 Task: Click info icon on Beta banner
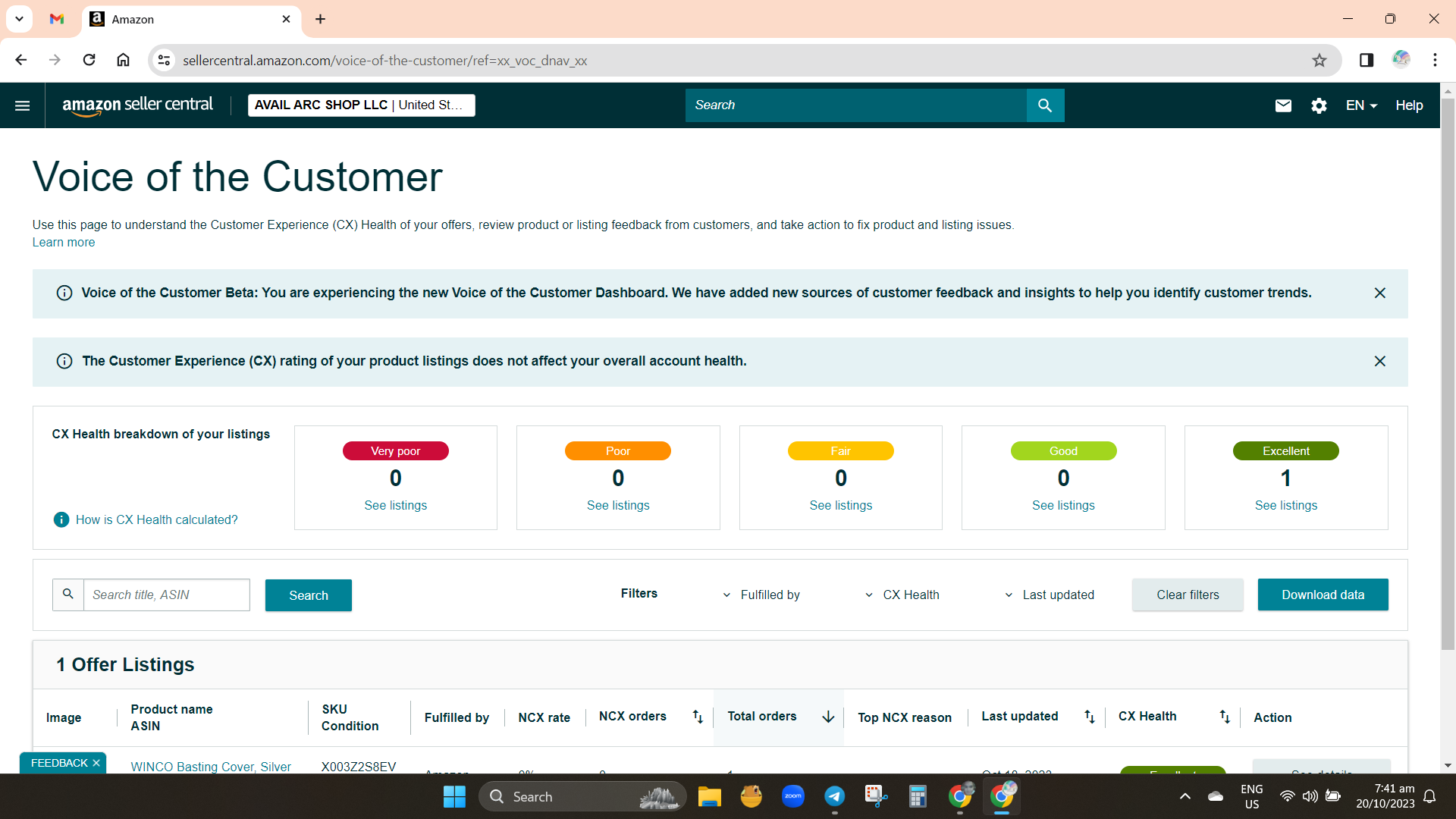pos(64,293)
